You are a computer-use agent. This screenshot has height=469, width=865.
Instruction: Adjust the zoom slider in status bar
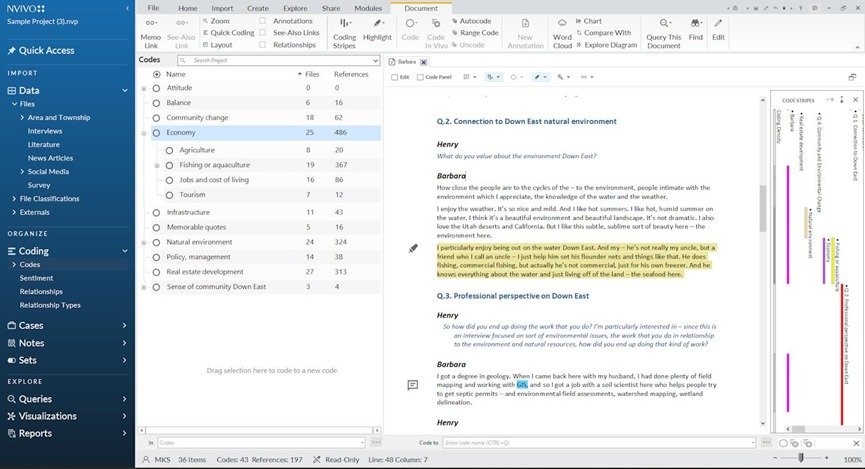pyautogui.click(x=800, y=457)
